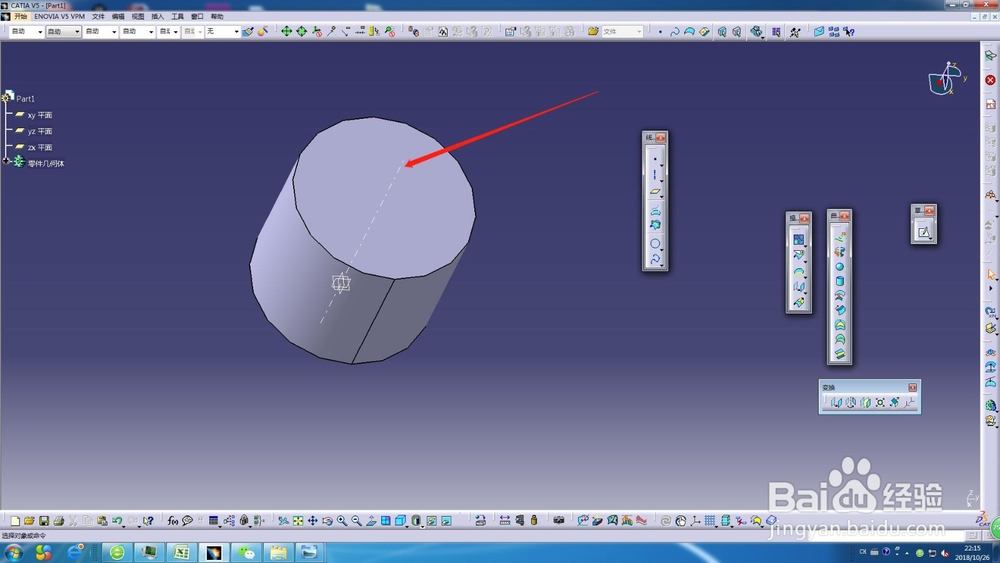
Task: Open the 视图 menu
Action: pyautogui.click(x=138, y=17)
